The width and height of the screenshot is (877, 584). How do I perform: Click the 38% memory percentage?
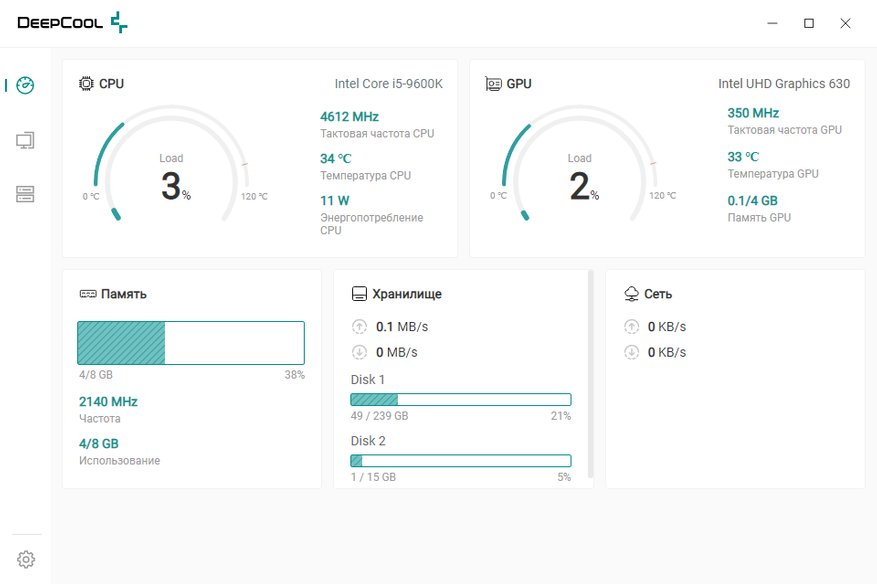click(294, 375)
